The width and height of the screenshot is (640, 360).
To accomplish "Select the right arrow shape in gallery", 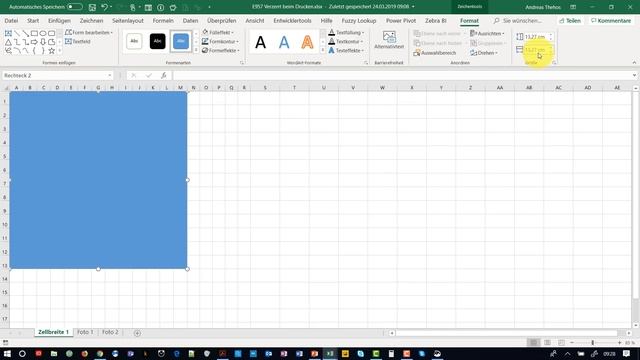I will click(34, 42).
